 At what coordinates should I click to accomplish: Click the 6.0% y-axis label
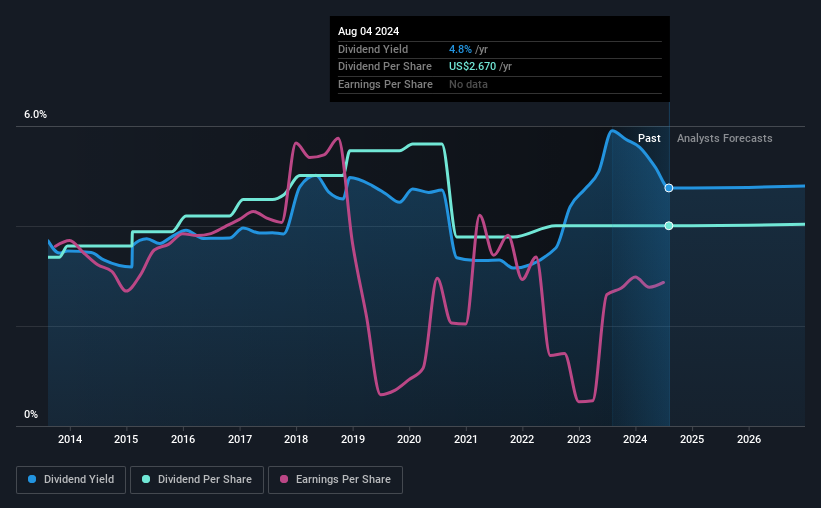[x=35, y=115]
